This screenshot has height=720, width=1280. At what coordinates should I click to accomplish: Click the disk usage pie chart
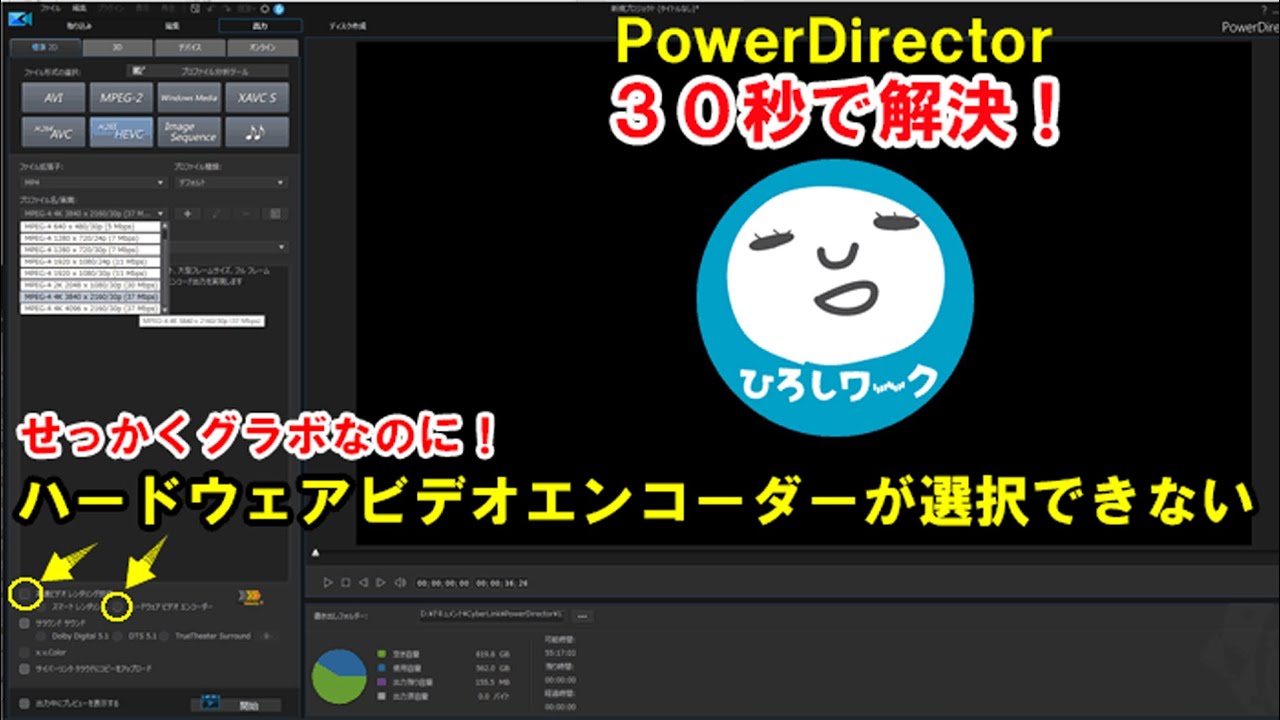(x=339, y=675)
